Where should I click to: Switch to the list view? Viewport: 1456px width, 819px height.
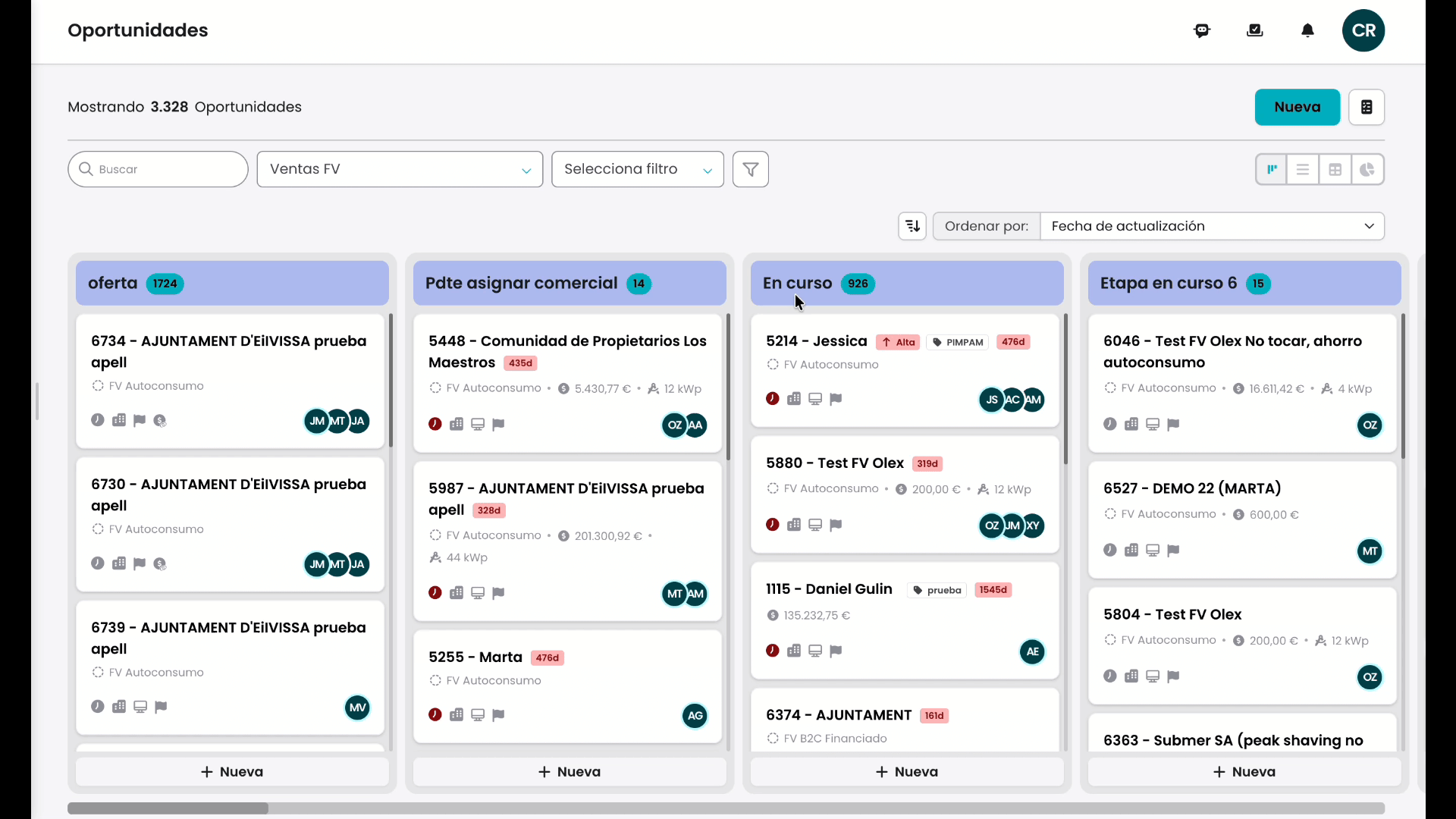pos(1303,169)
